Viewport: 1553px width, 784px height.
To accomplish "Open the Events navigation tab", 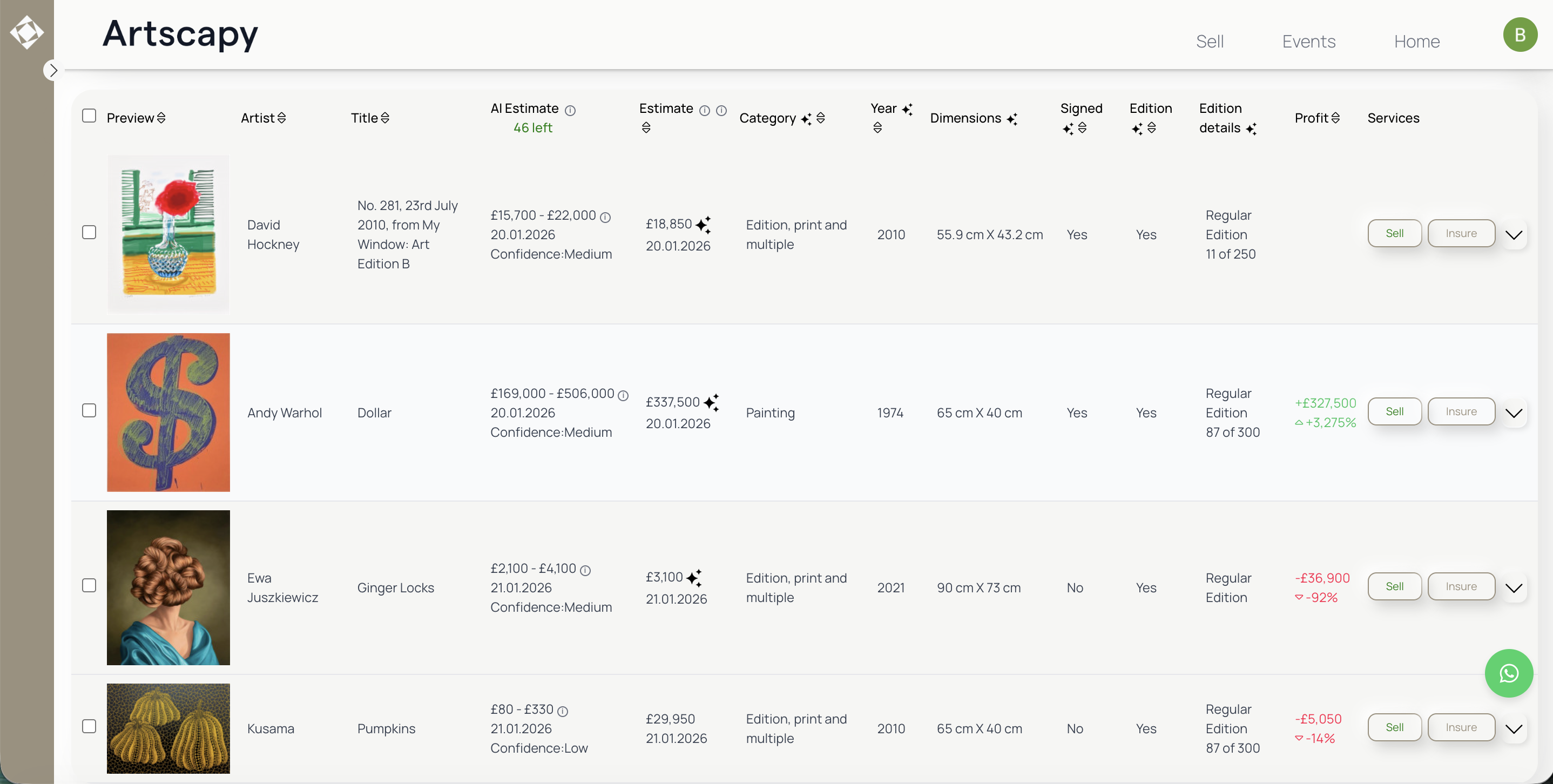I will click(1308, 42).
